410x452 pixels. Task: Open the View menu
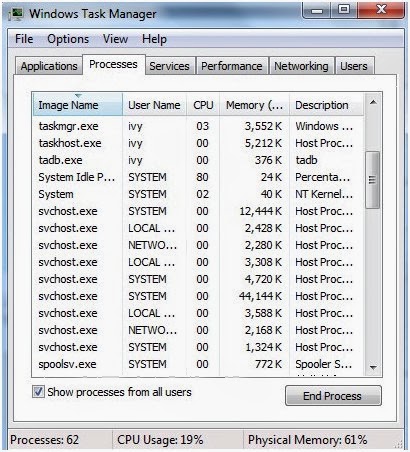click(x=115, y=39)
